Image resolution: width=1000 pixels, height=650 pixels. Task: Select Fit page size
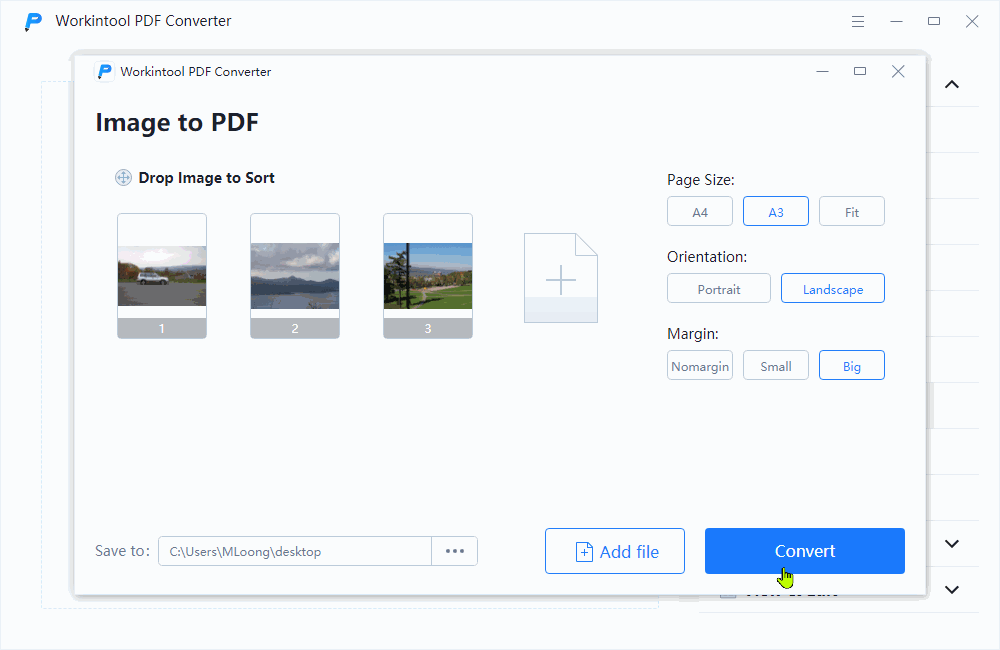coord(851,211)
